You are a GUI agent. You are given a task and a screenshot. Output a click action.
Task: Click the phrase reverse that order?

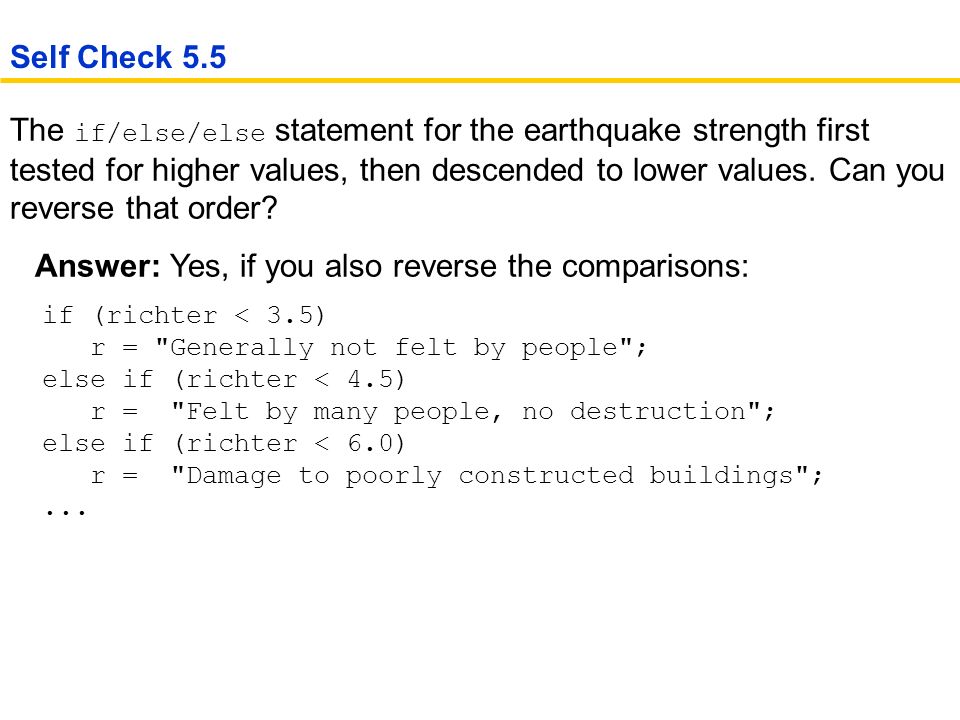(144, 209)
